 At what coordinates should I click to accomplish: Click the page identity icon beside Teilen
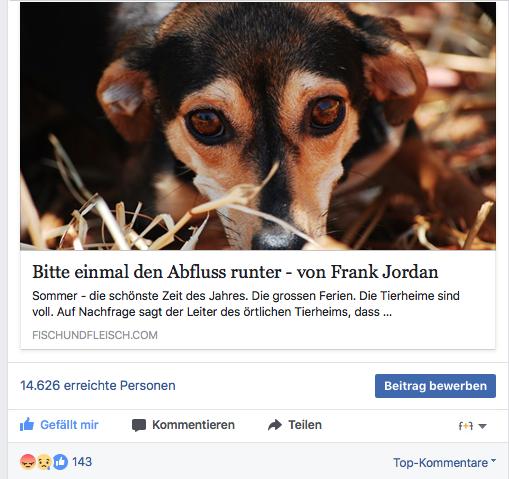tap(466, 426)
